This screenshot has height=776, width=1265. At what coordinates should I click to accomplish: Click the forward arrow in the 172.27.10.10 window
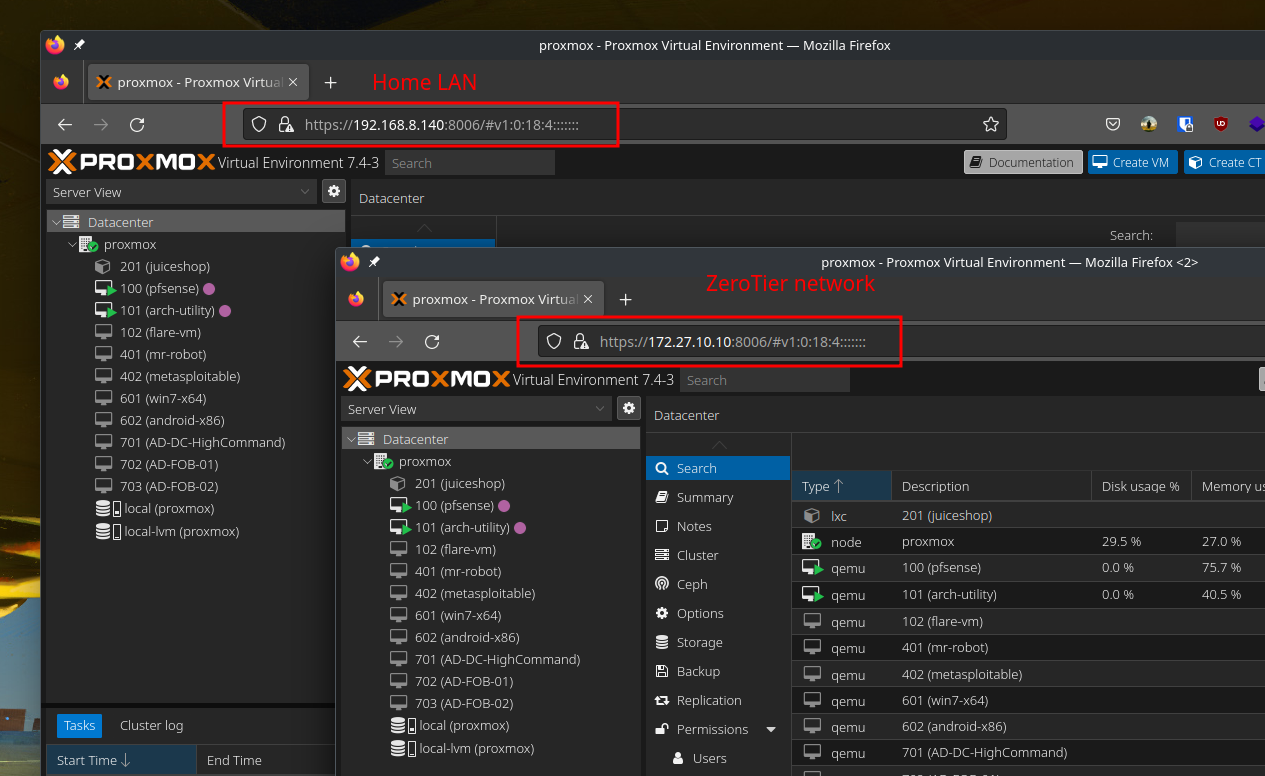[396, 341]
